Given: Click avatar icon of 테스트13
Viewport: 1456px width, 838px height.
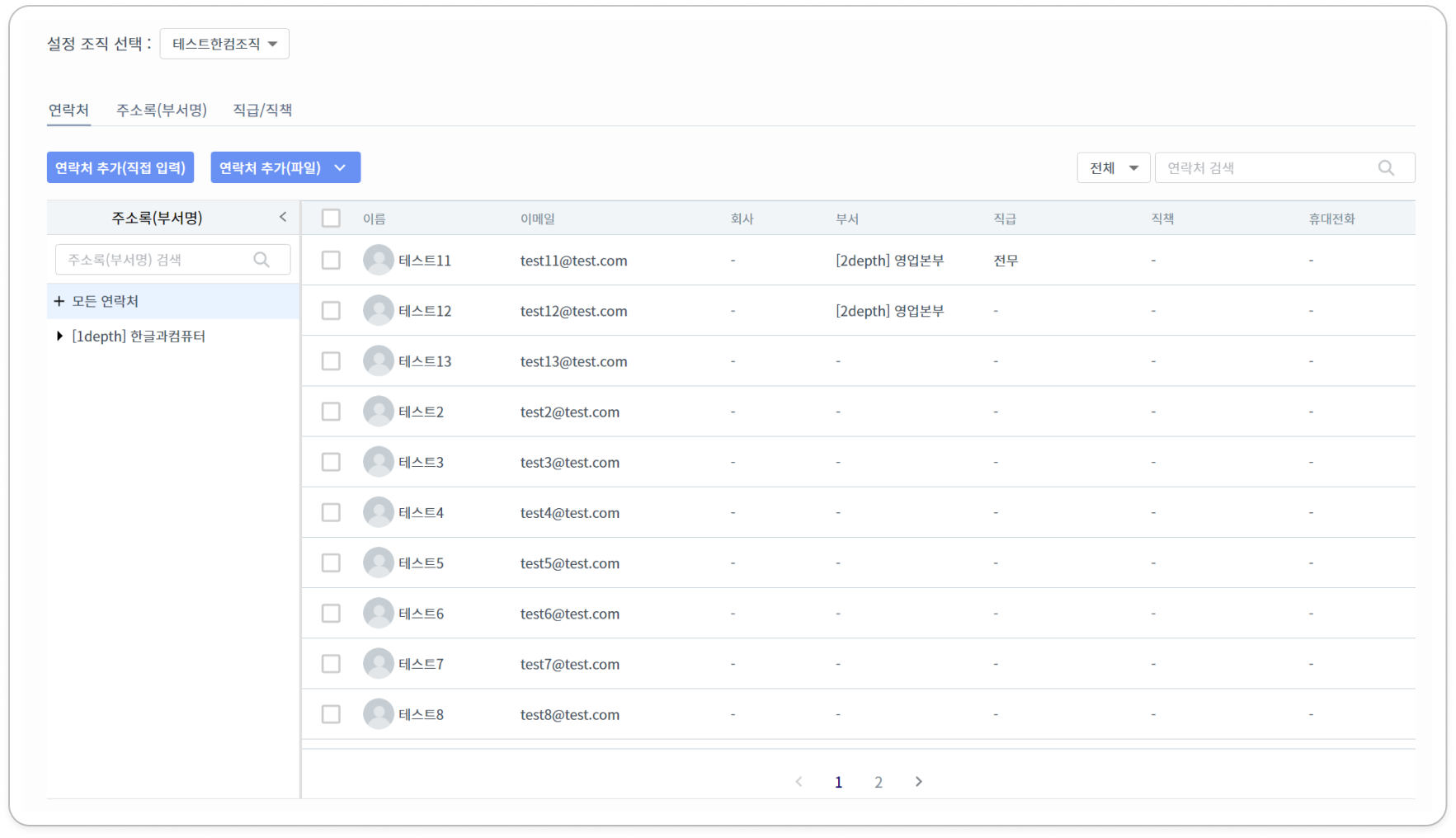Looking at the screenshot, I should 379,360.
